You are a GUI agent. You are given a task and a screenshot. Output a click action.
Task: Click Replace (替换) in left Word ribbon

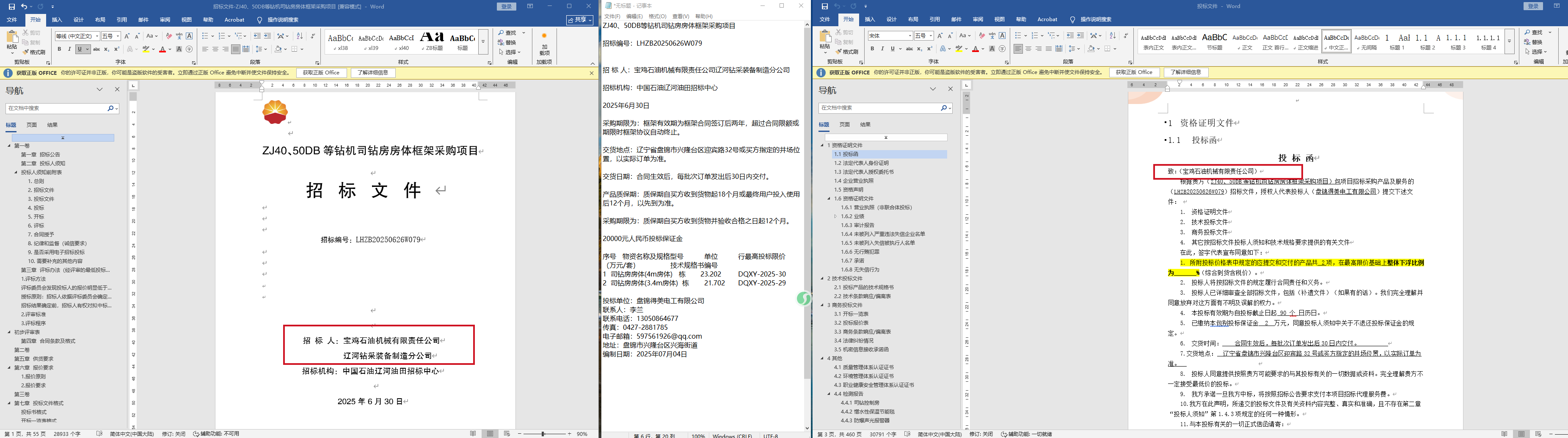click(507, 43)
